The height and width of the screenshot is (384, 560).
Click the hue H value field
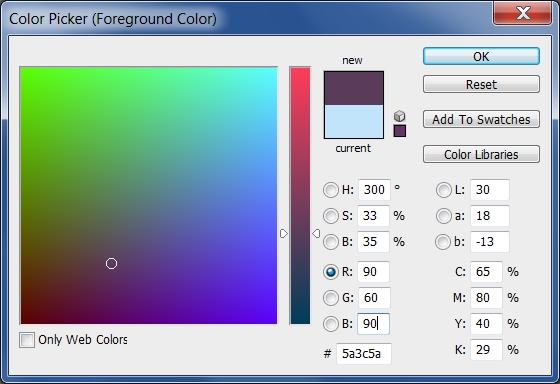(x=374, y=190)
